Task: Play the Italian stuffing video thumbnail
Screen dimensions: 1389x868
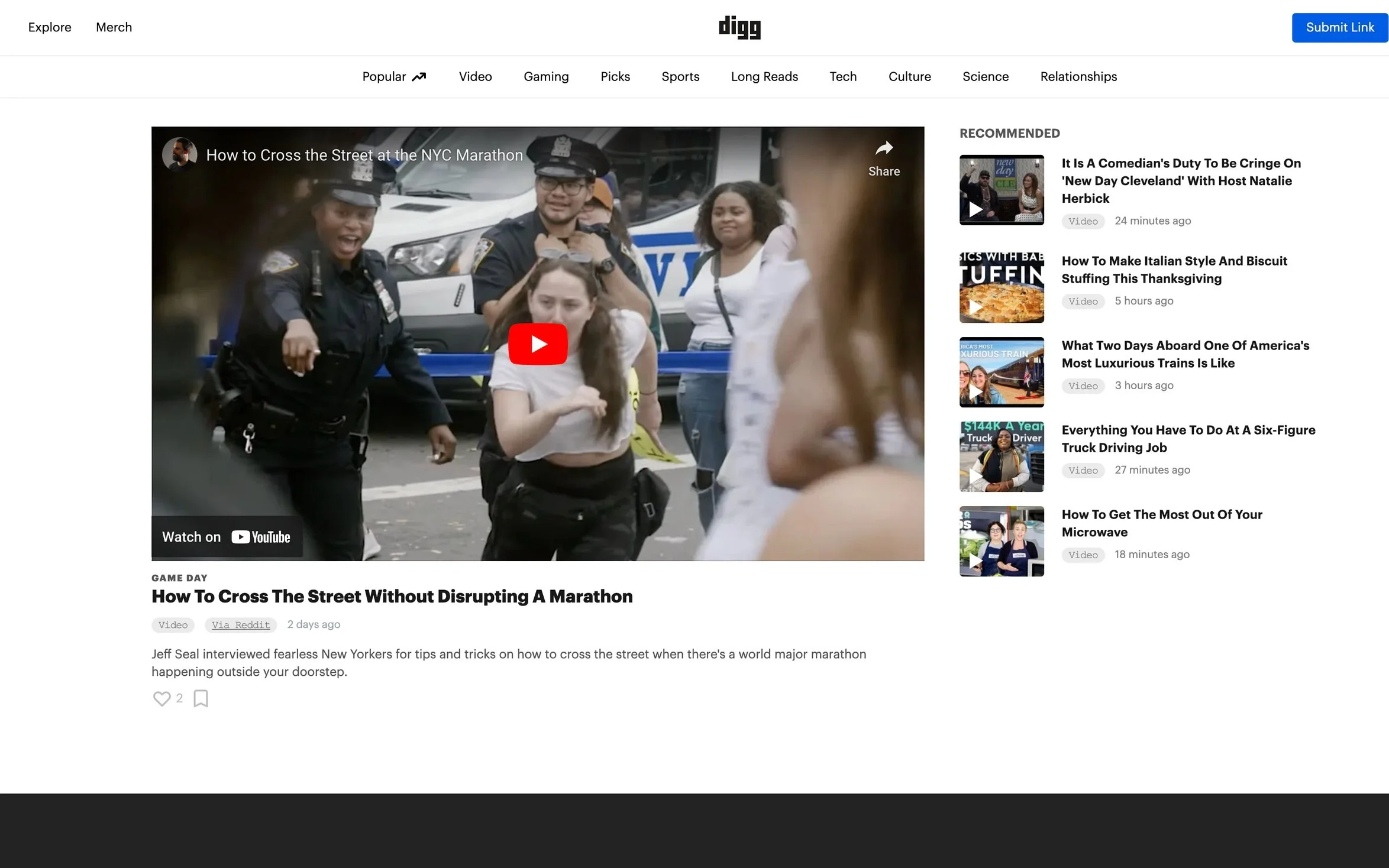Action: click(x=1001, y=287)
